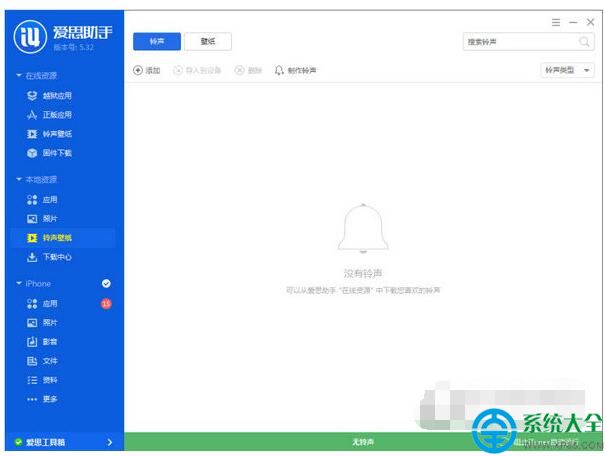Open 更多 under iPhone
Image resolution: width=606 pixels, height=456 pixels.
point(42,399)
